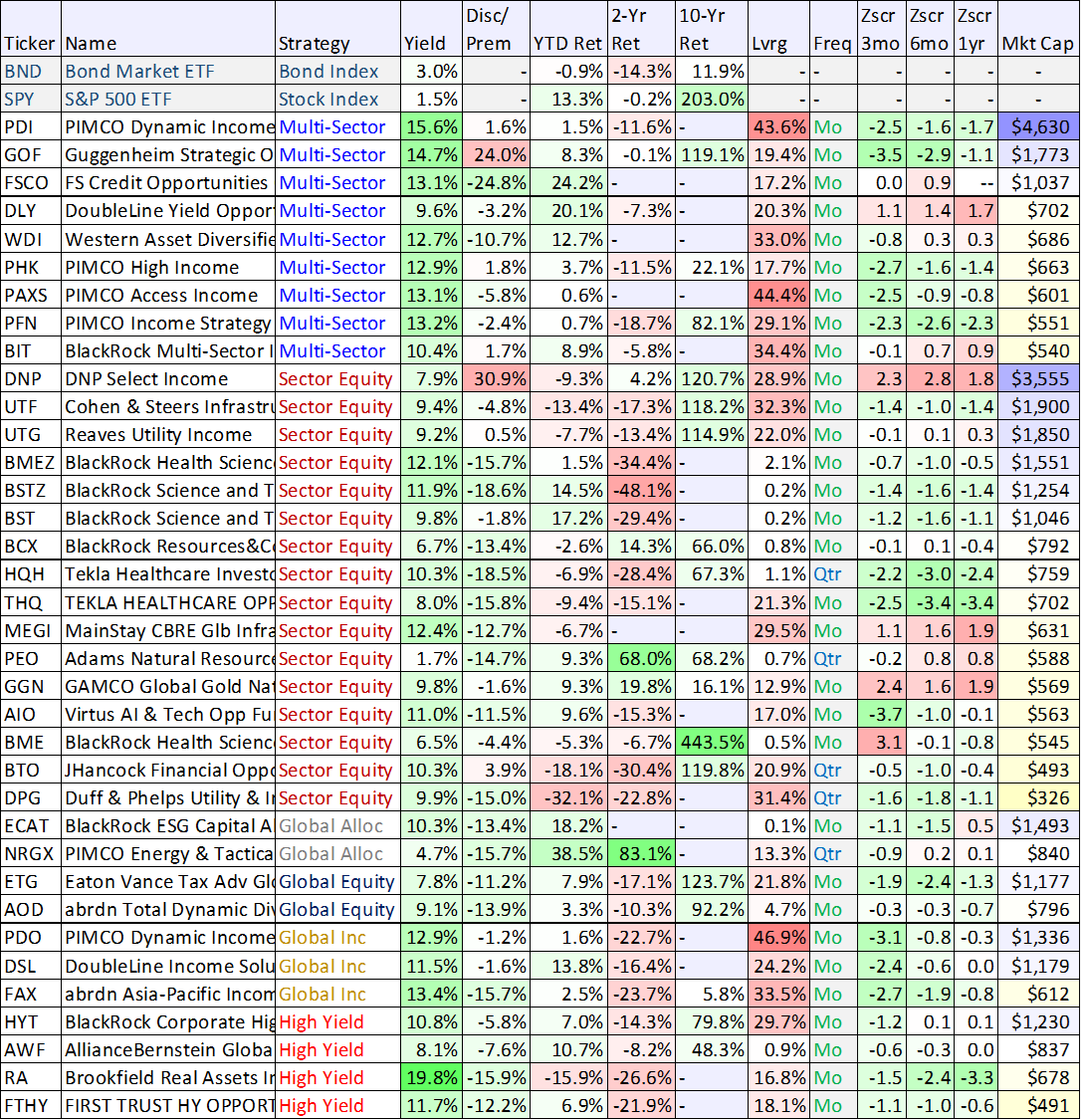
Task: Click GOF 10-year return 119.1%
Action: [x=711, y=155]
